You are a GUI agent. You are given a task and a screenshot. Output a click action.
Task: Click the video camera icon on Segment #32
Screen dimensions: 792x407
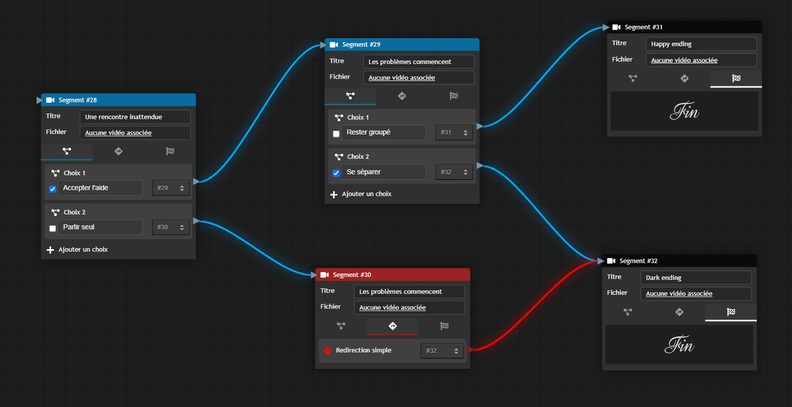point(612,261)
